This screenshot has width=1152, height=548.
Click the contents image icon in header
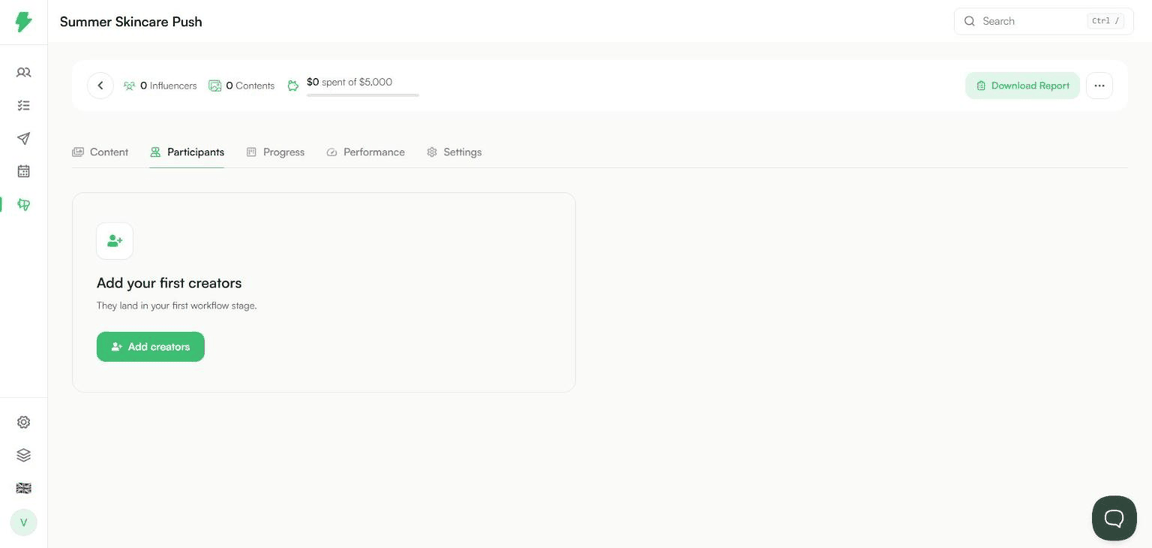click(215, 86)
